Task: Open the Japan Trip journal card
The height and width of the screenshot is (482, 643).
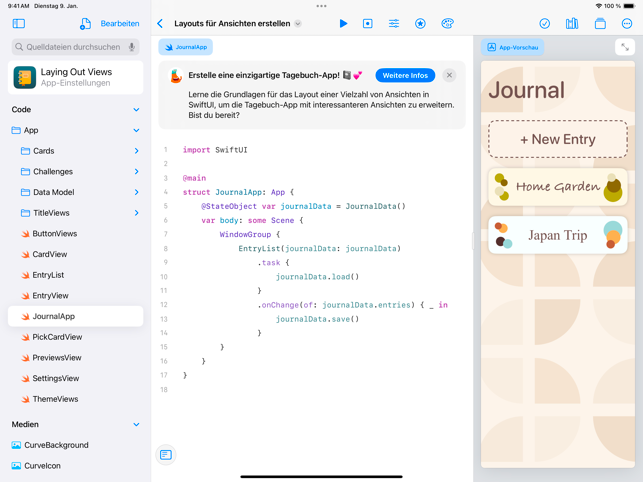Action: point(558,235)
